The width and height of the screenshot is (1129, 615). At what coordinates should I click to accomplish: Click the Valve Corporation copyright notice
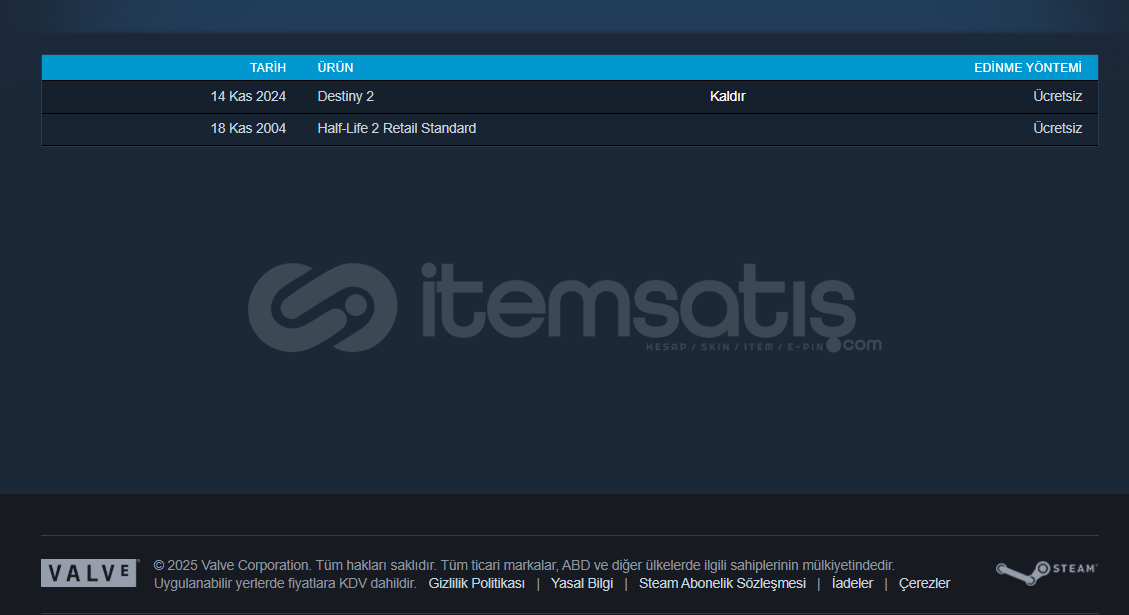pyautogui.click(x=524, y=565)
